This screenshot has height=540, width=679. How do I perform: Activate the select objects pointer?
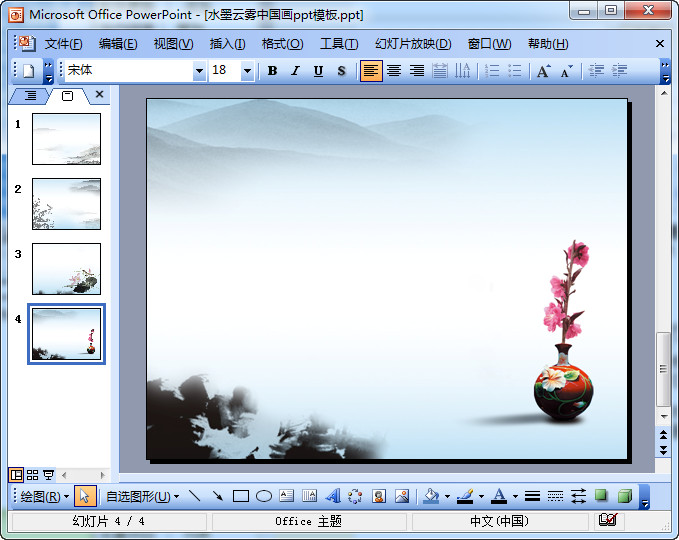click(85, 496)
